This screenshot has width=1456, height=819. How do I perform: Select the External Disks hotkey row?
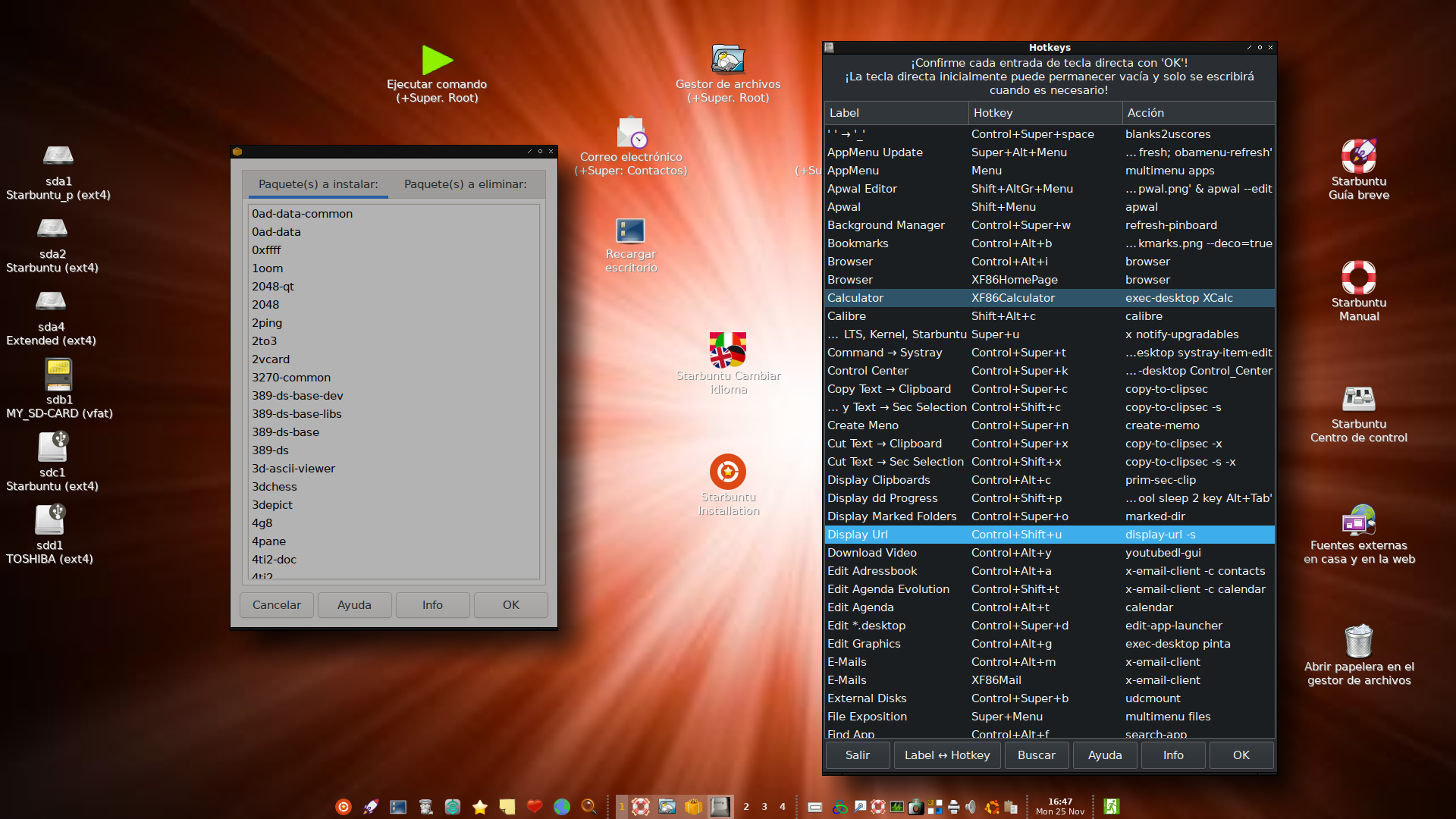point(1050,698)
